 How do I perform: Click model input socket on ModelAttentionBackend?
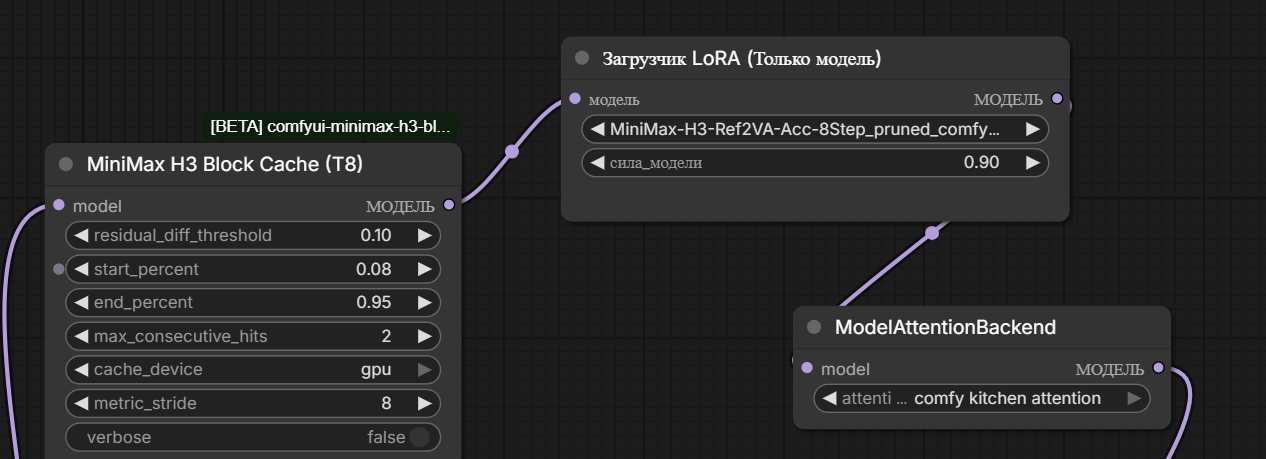(x=807, y=368)
